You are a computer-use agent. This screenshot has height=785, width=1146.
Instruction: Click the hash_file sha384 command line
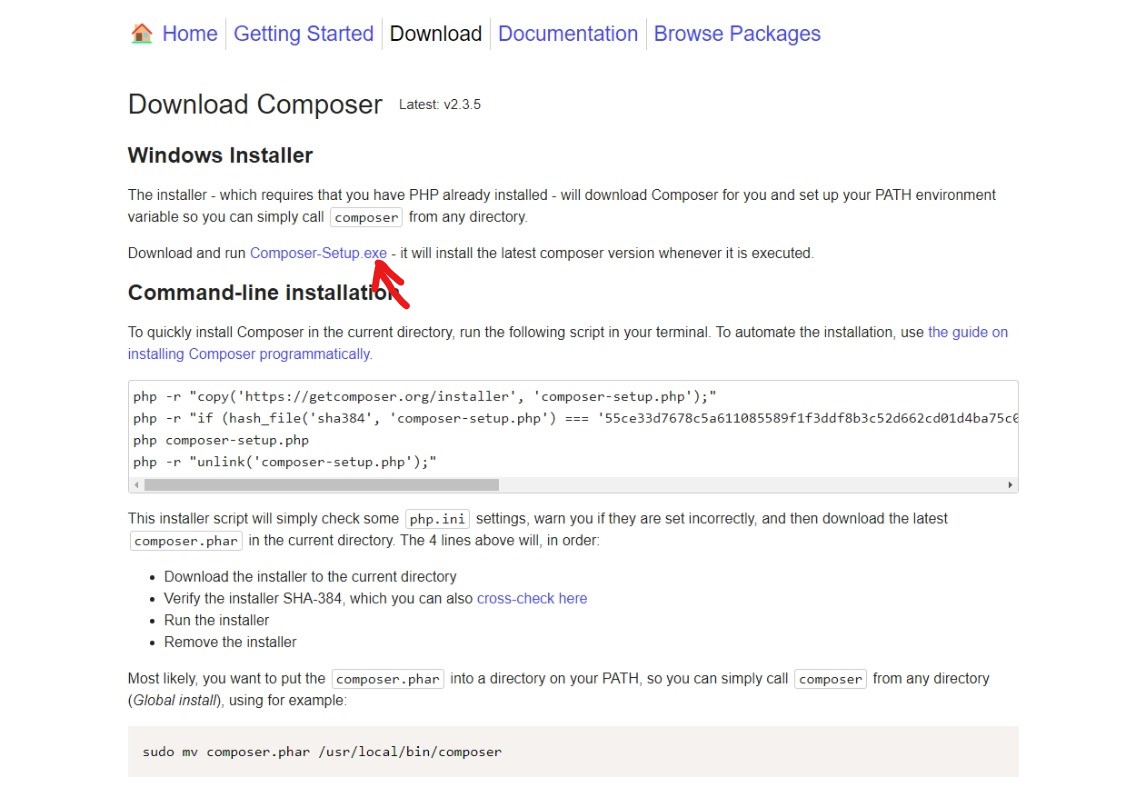click(x=575, y=418)
